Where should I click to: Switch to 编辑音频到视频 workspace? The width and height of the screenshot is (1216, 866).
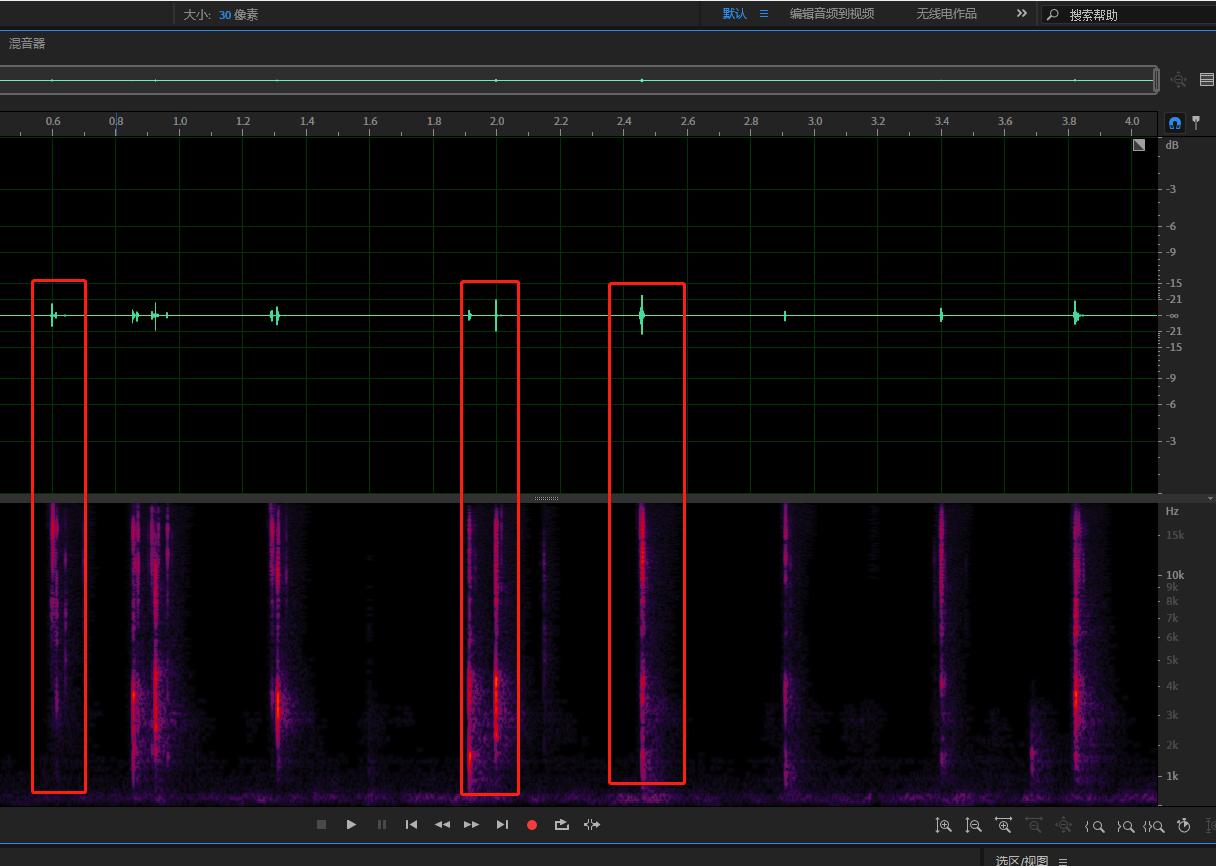coord(831,14)
